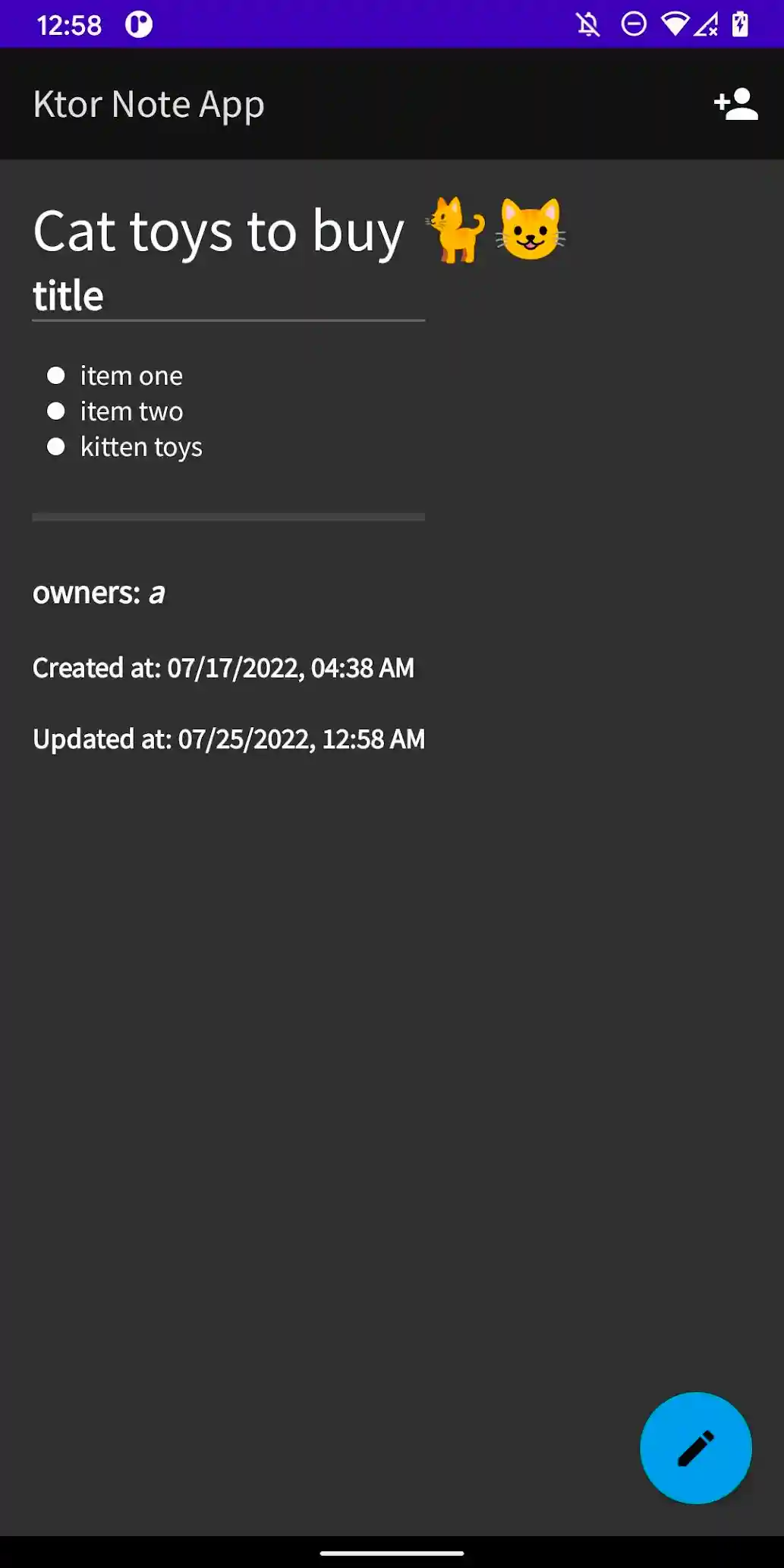Tap the circular app icon beside clock
784x1568 pixels.
coord(139,25)
